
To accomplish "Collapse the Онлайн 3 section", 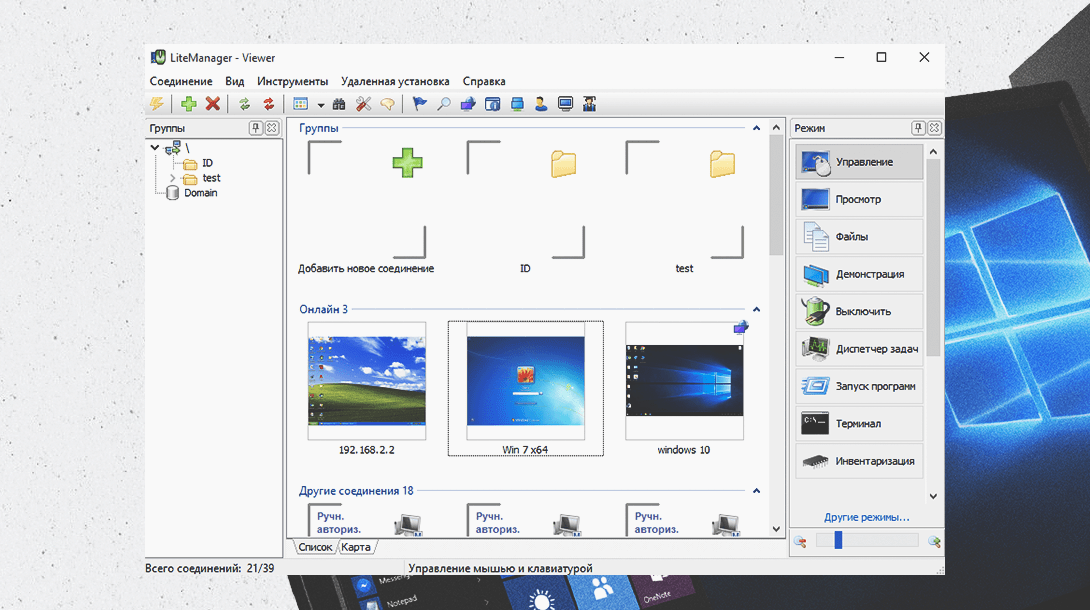I will [756, 310].
